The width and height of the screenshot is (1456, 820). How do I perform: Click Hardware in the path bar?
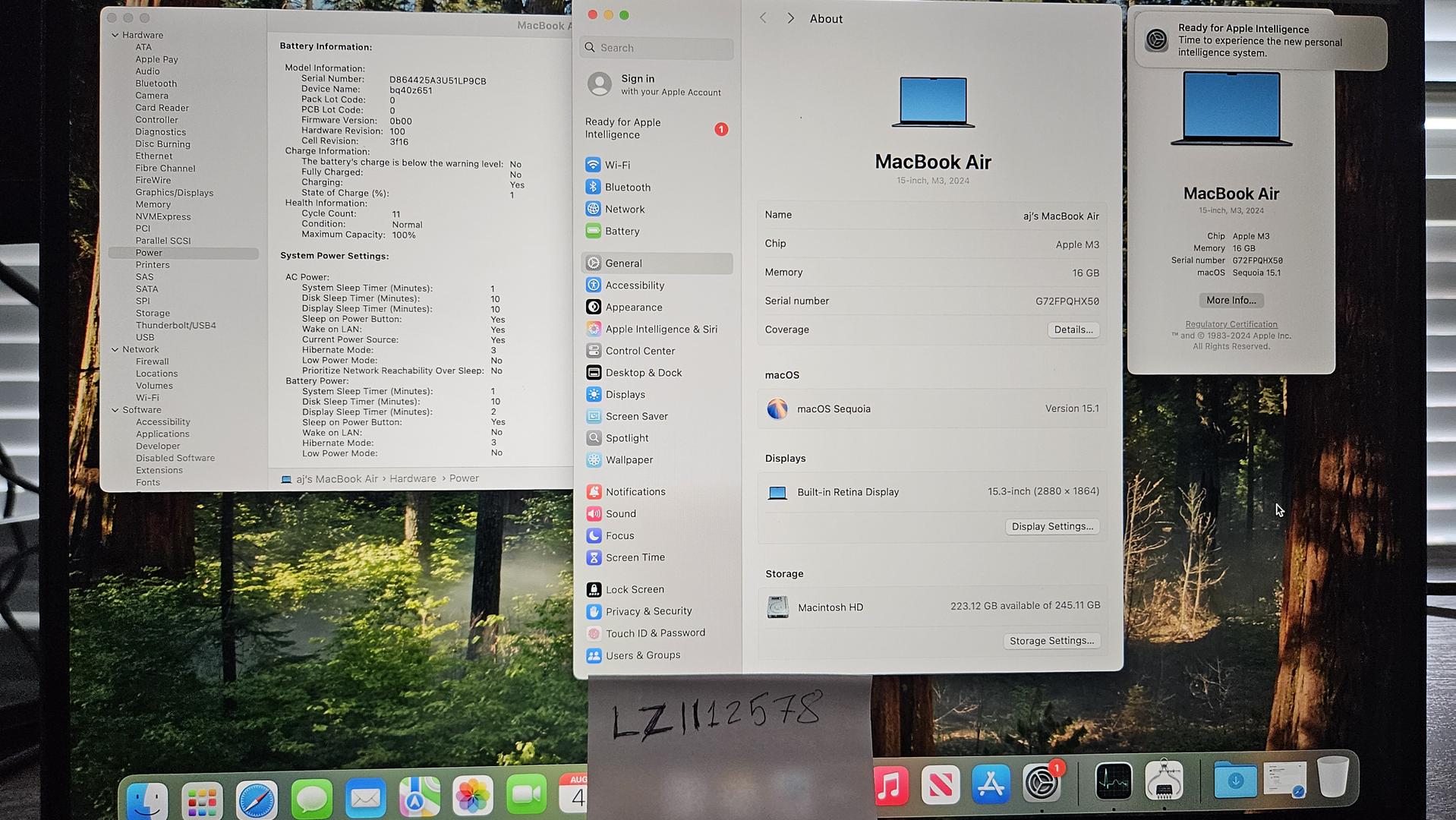click(413, 478)
